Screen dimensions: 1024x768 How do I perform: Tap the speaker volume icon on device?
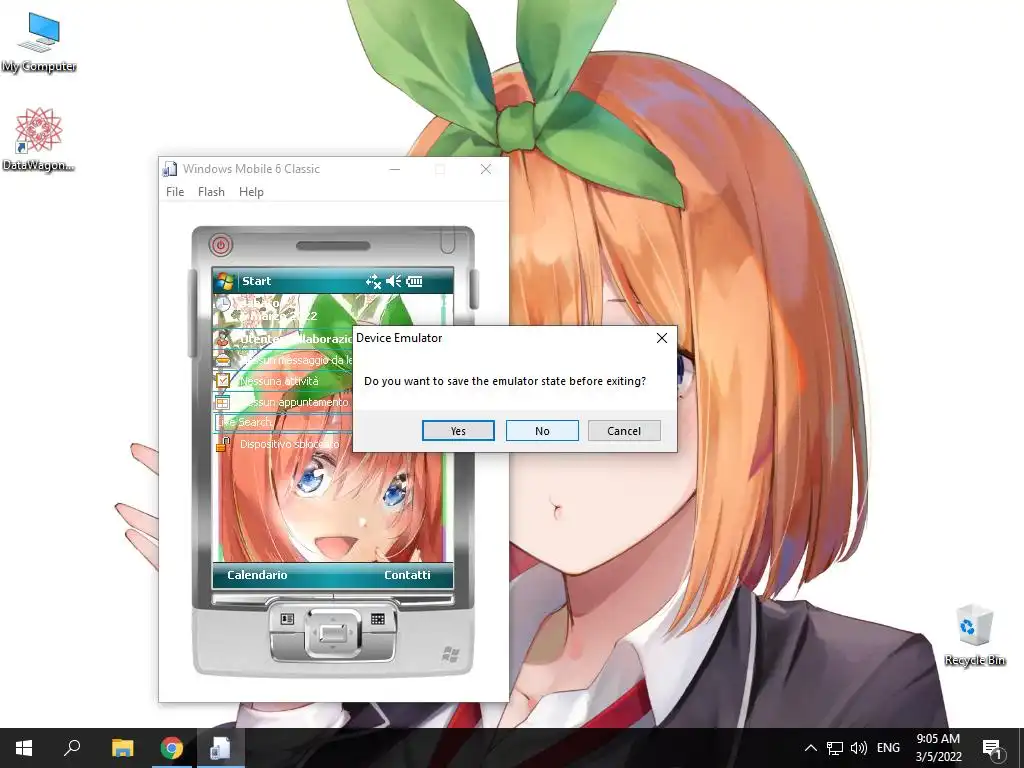point(394,281)
